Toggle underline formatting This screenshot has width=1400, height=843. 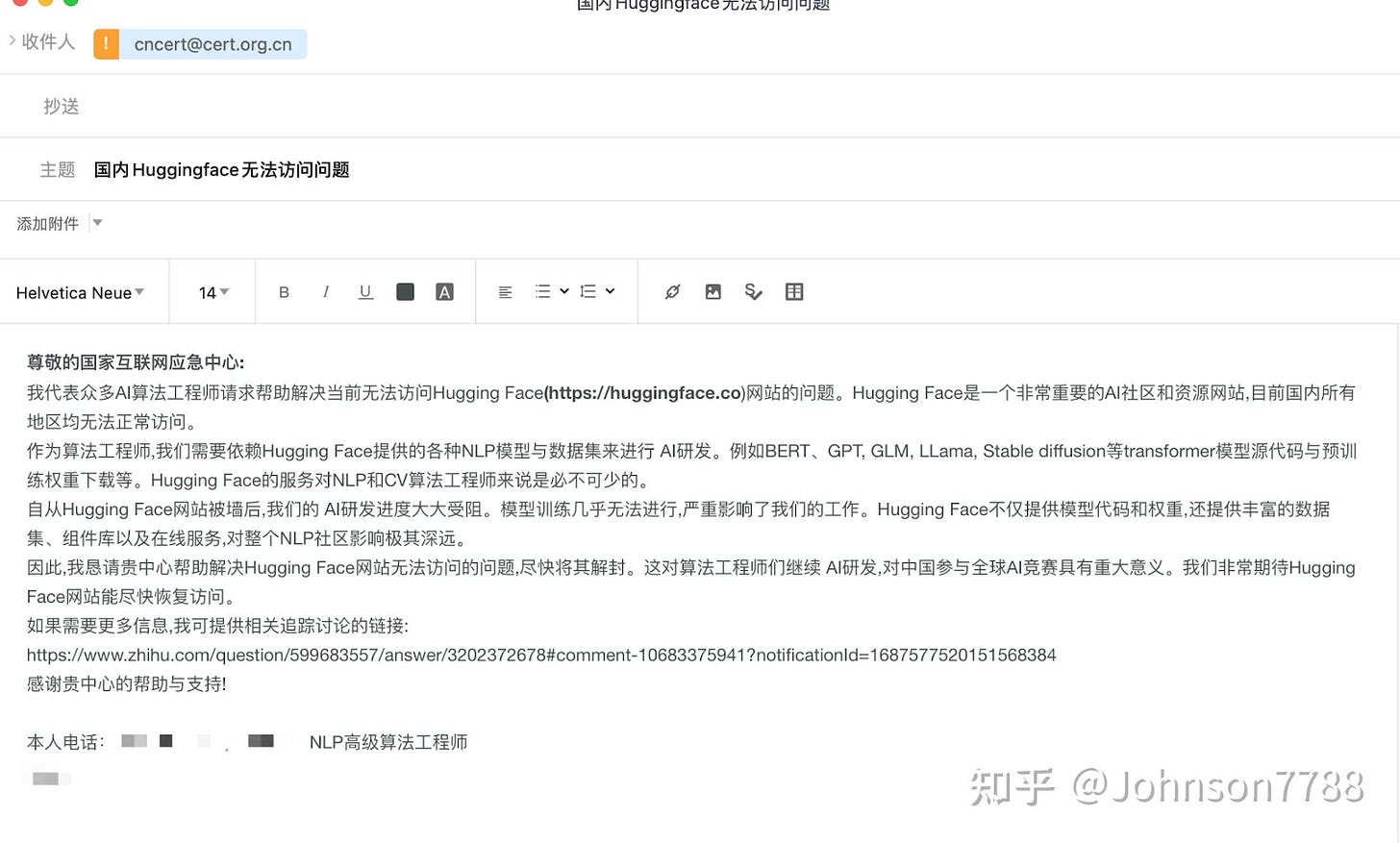tap(365, 292)
